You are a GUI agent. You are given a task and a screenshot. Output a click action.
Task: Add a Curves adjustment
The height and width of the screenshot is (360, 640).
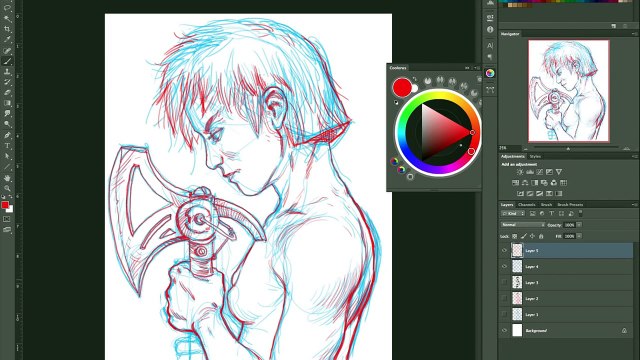(x=540, y=172)
